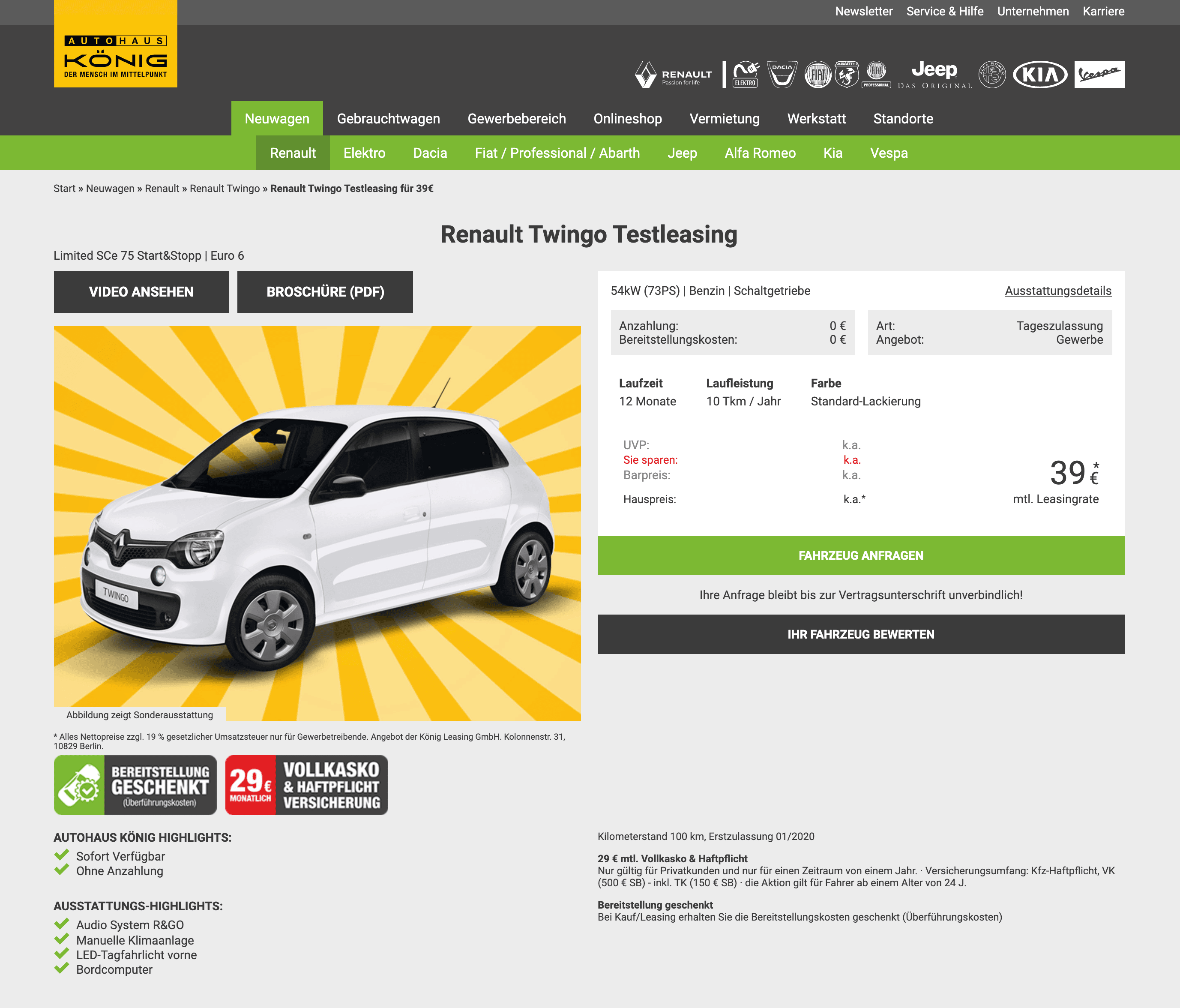Click the Dacia shield logo
Image resolution: width=1180 pixels, height=1008 pixels.
[782, 75]
